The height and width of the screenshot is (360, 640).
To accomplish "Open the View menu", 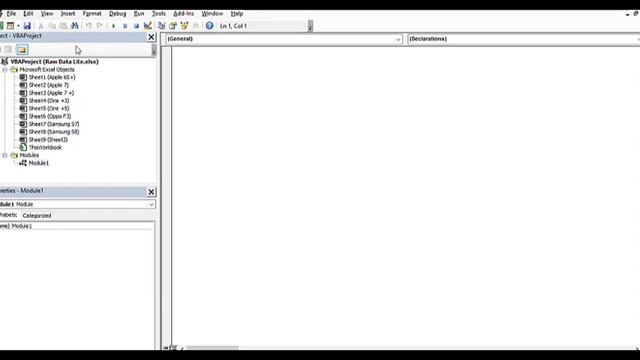I will [x=47, y=13].
